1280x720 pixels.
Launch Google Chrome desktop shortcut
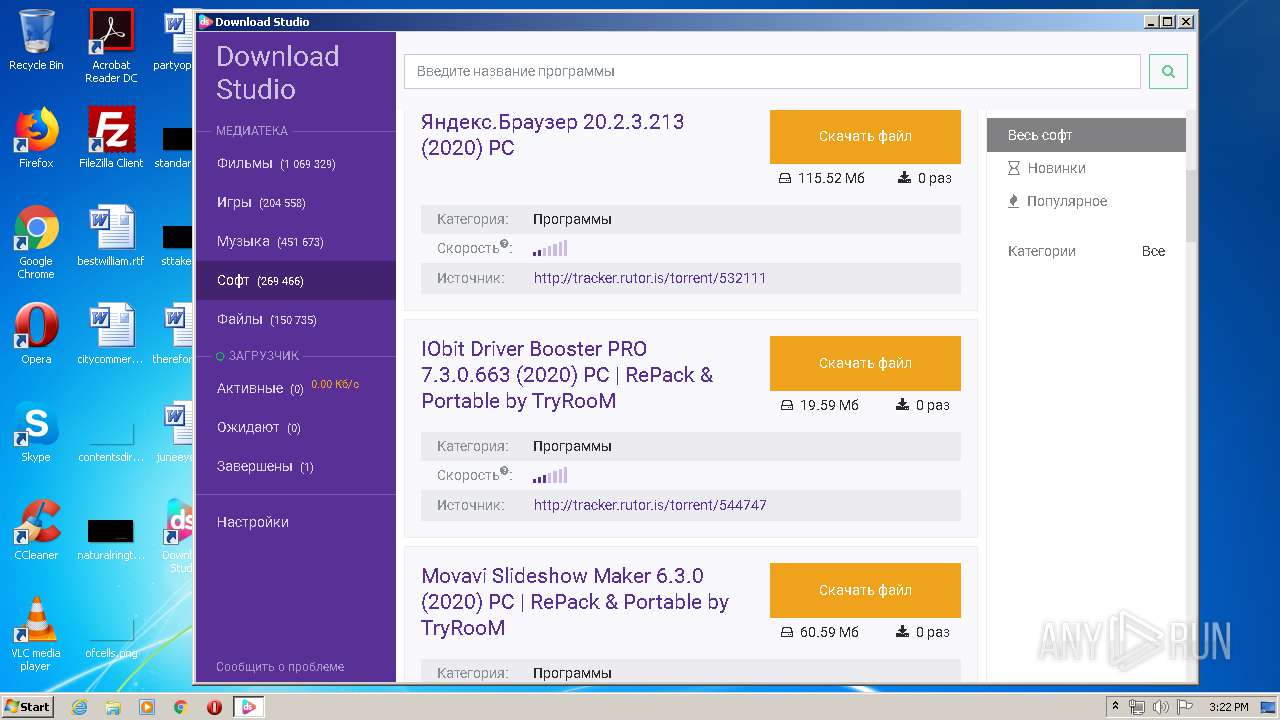click(x=36, y=241)
